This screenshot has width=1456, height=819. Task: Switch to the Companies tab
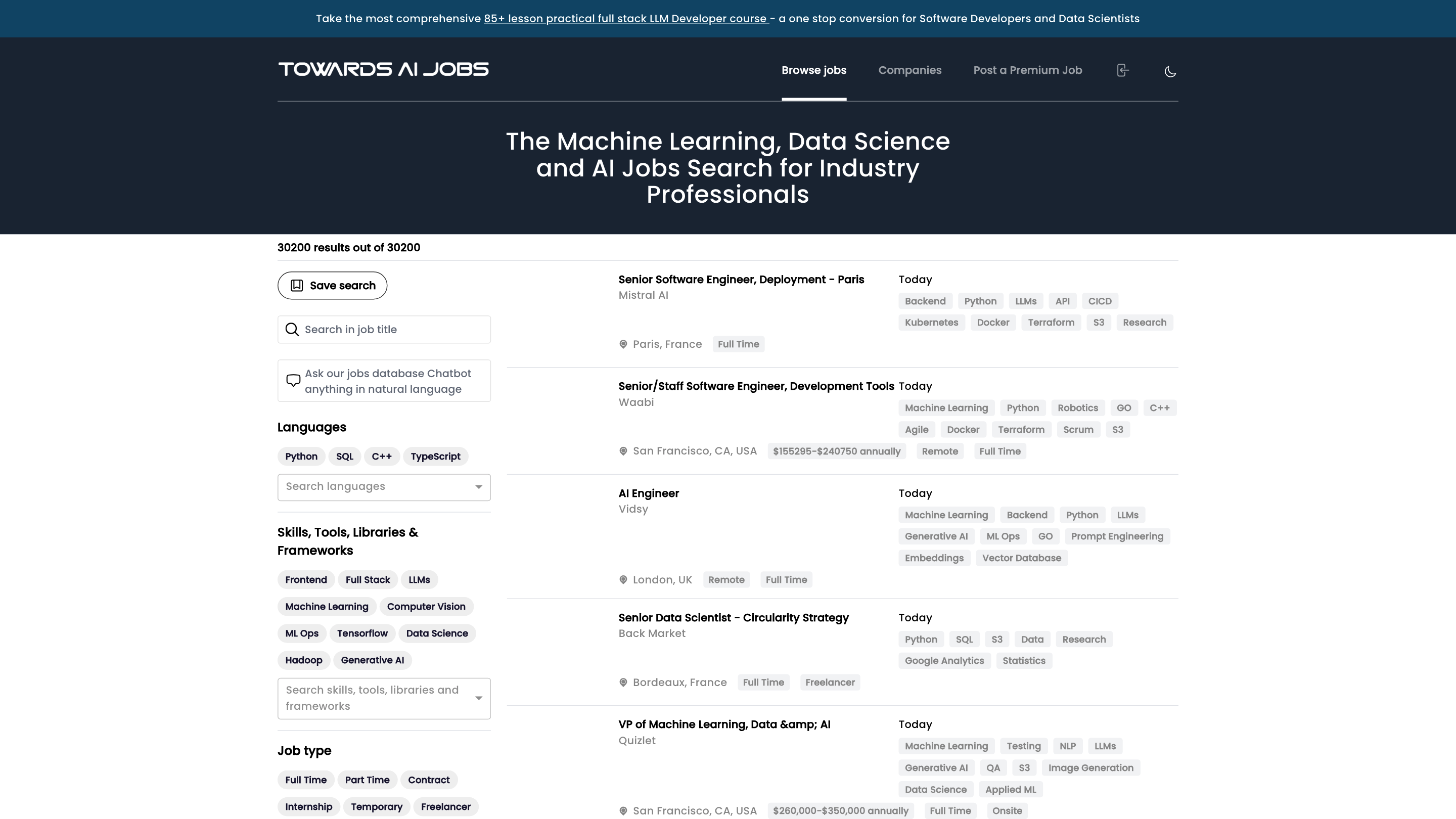click(909, 70)
